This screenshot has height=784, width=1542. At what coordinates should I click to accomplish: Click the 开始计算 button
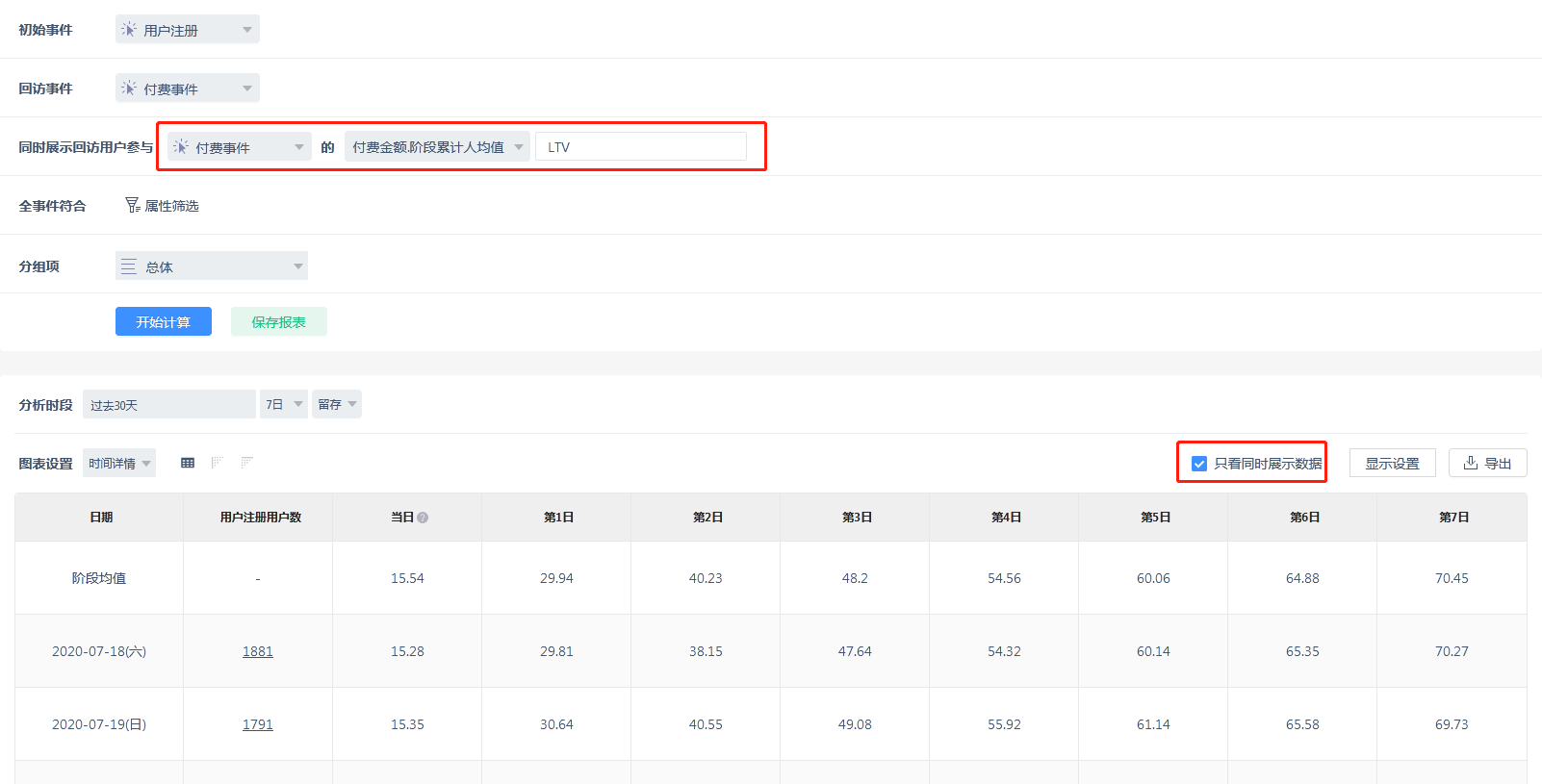[x=164, y=321]
